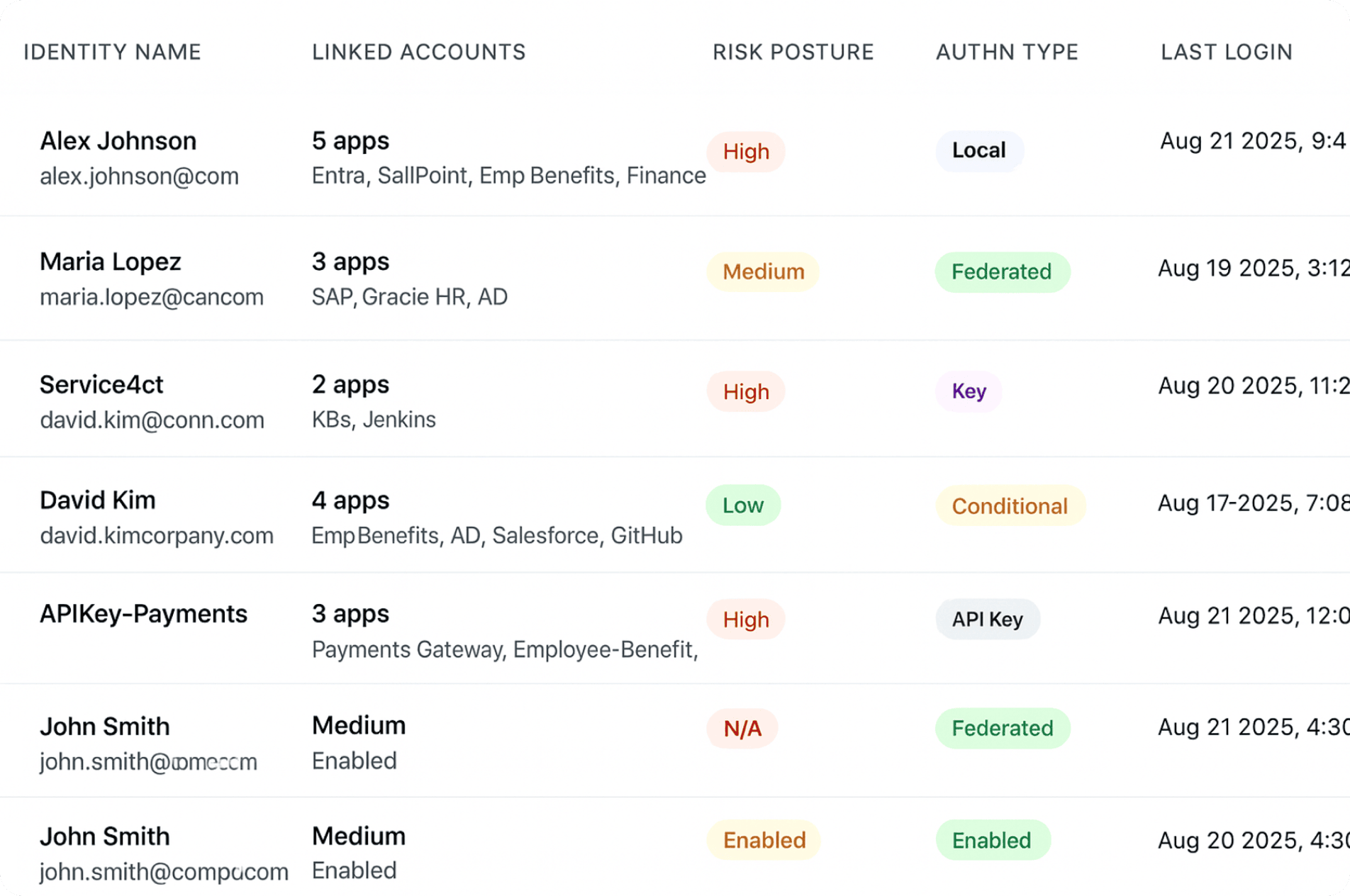Click the High risk badge for Alex Johnson
Screen dimensions: 1350x896
(x=746, y=151)
